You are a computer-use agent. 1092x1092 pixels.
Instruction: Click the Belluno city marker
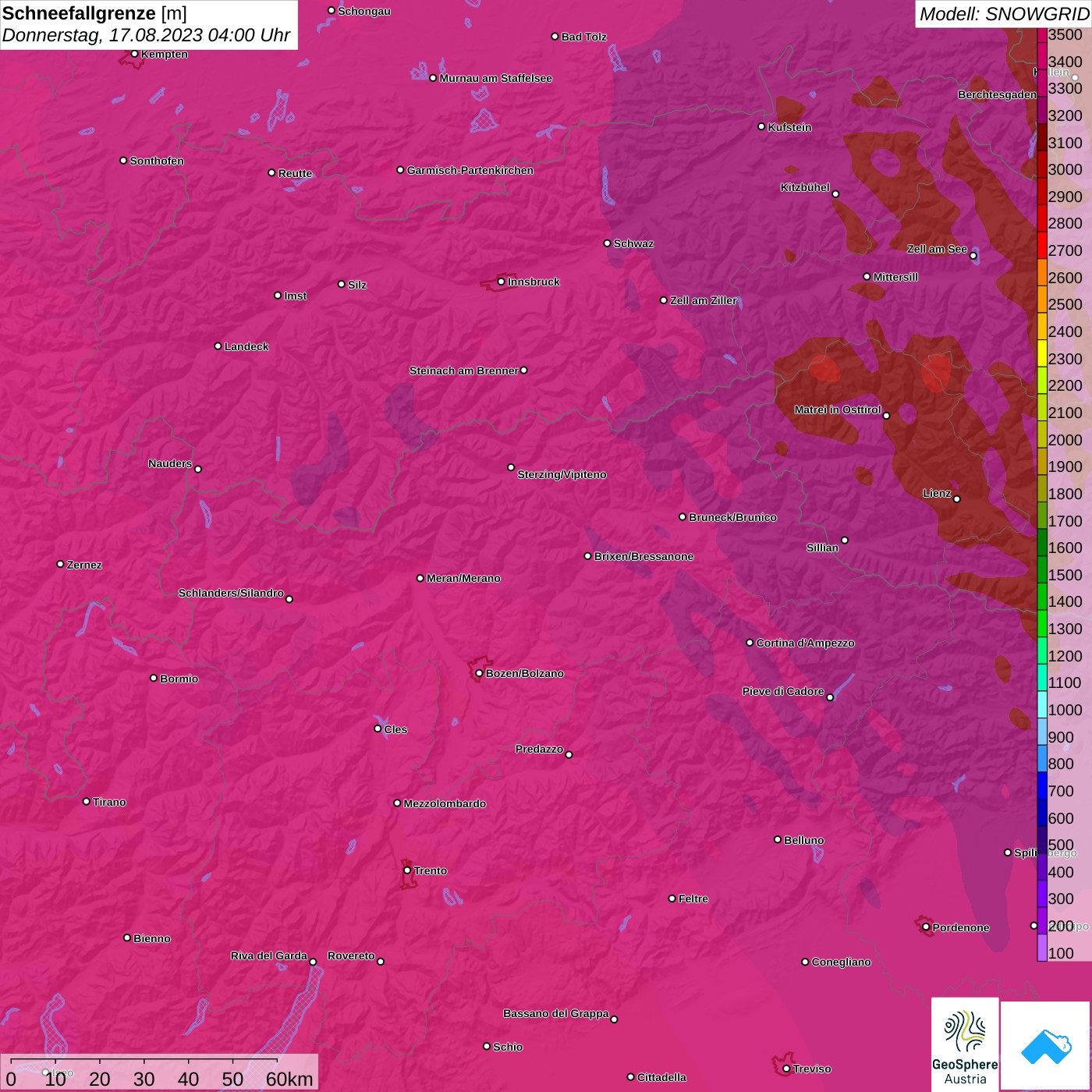[778, 839]
